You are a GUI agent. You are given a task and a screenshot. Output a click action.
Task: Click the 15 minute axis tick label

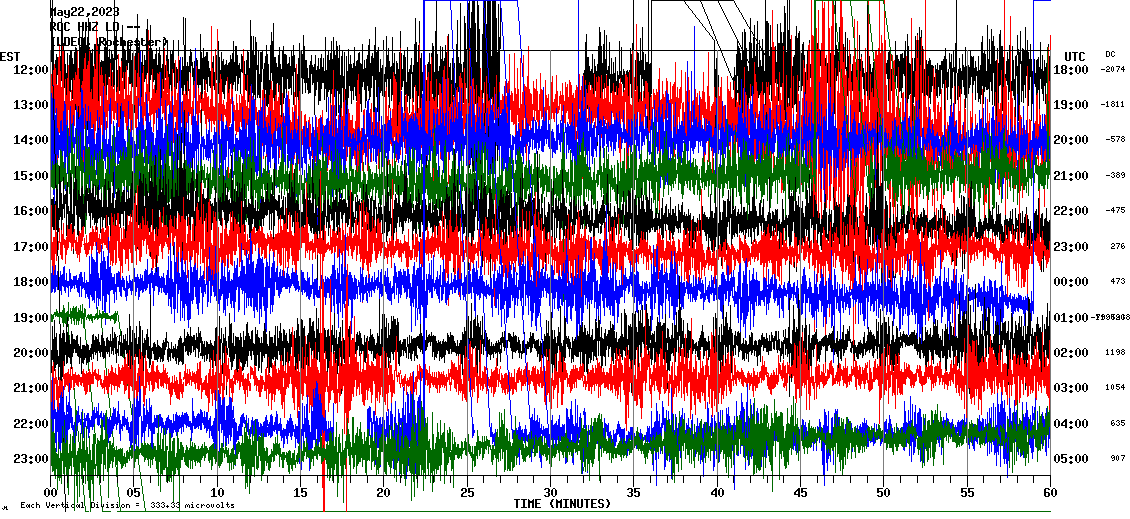click(x=301, y=492)
